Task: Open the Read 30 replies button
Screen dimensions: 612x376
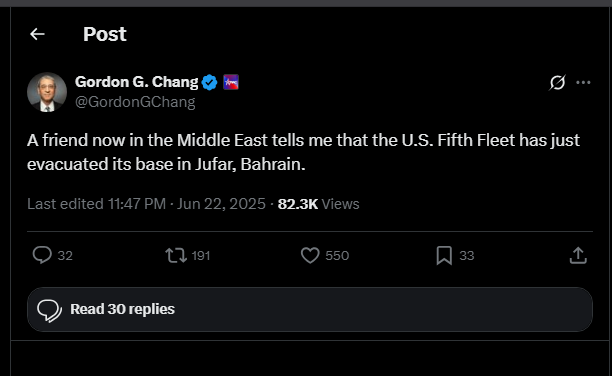Action: [x=310, y=310]
